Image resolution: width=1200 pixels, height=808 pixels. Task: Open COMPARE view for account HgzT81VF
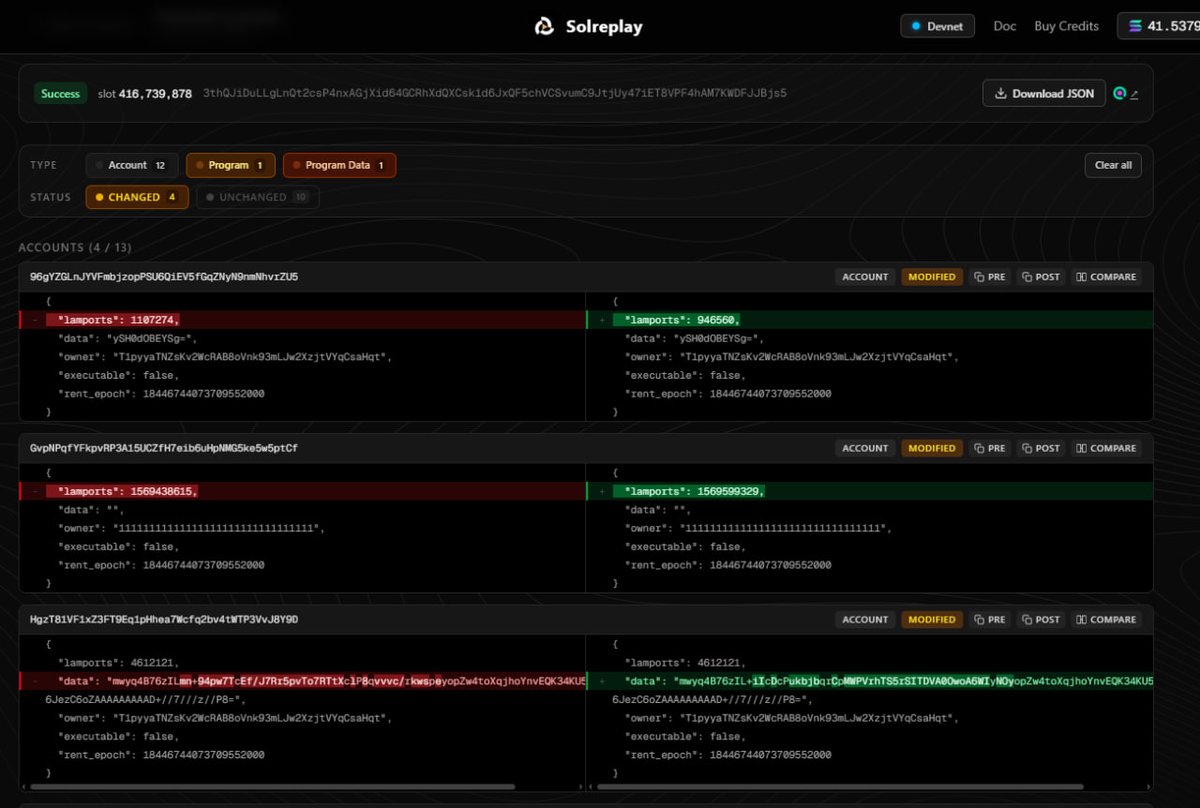pyautogui.click(x=1106, y=620)
